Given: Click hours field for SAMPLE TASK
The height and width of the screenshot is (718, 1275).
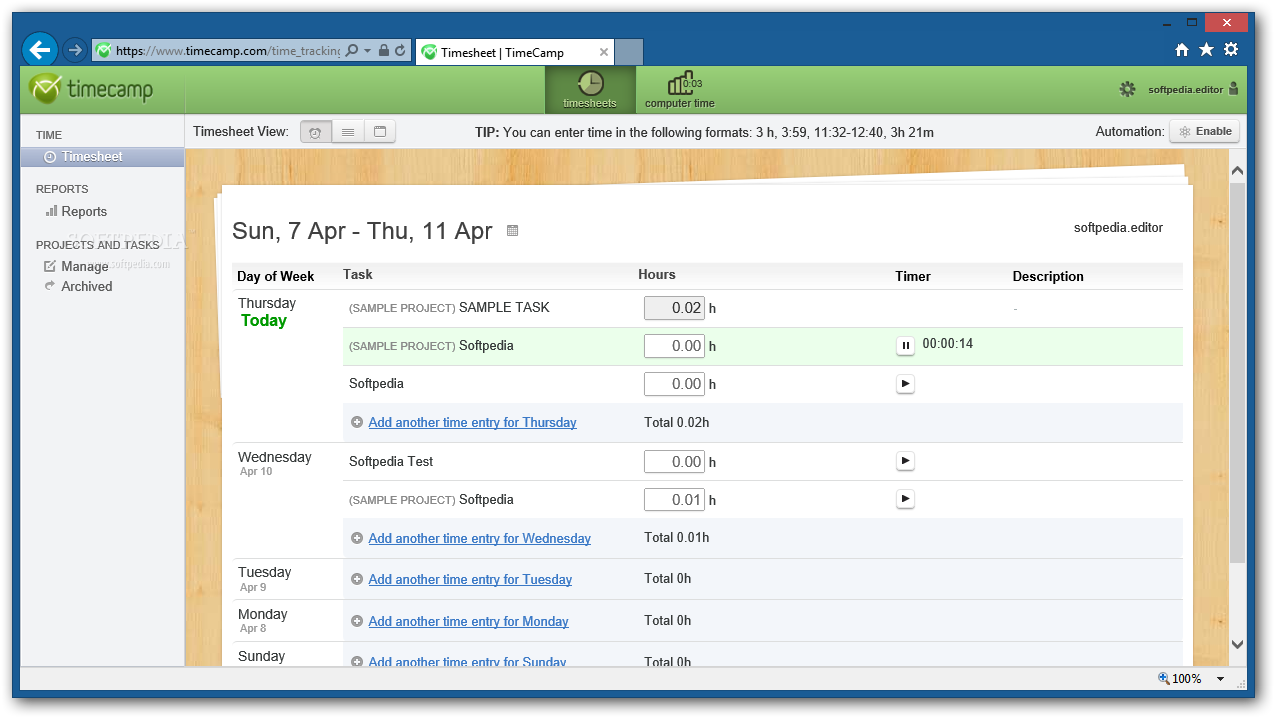Looking at the screenshot, I should coord(674,308).
